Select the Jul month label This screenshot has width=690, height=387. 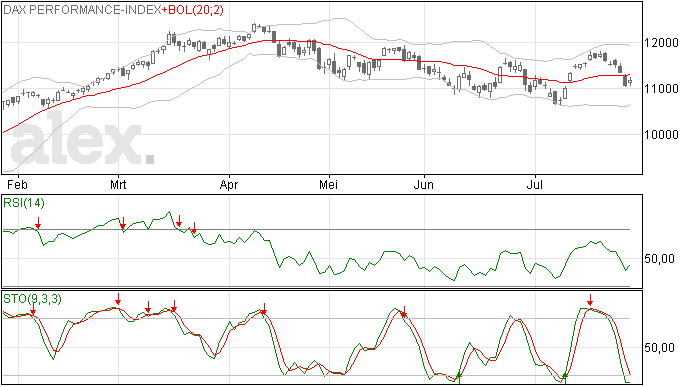tap(535, 184)
